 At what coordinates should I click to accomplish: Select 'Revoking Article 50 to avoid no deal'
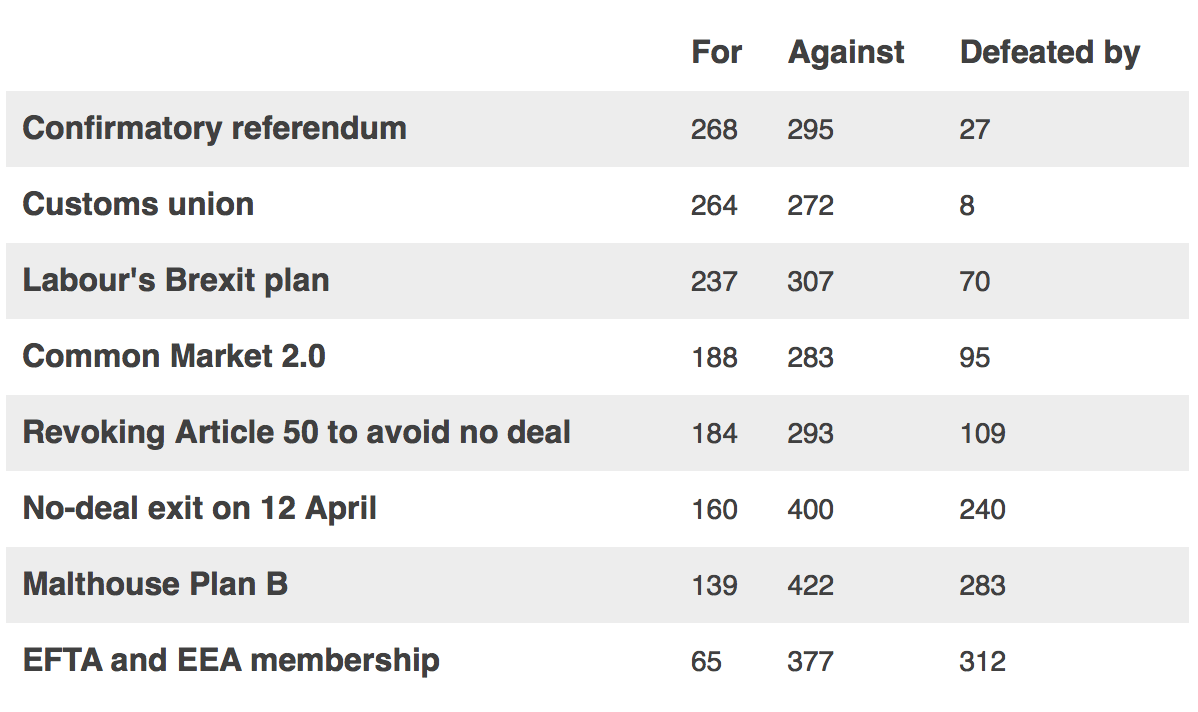(296, 432)
